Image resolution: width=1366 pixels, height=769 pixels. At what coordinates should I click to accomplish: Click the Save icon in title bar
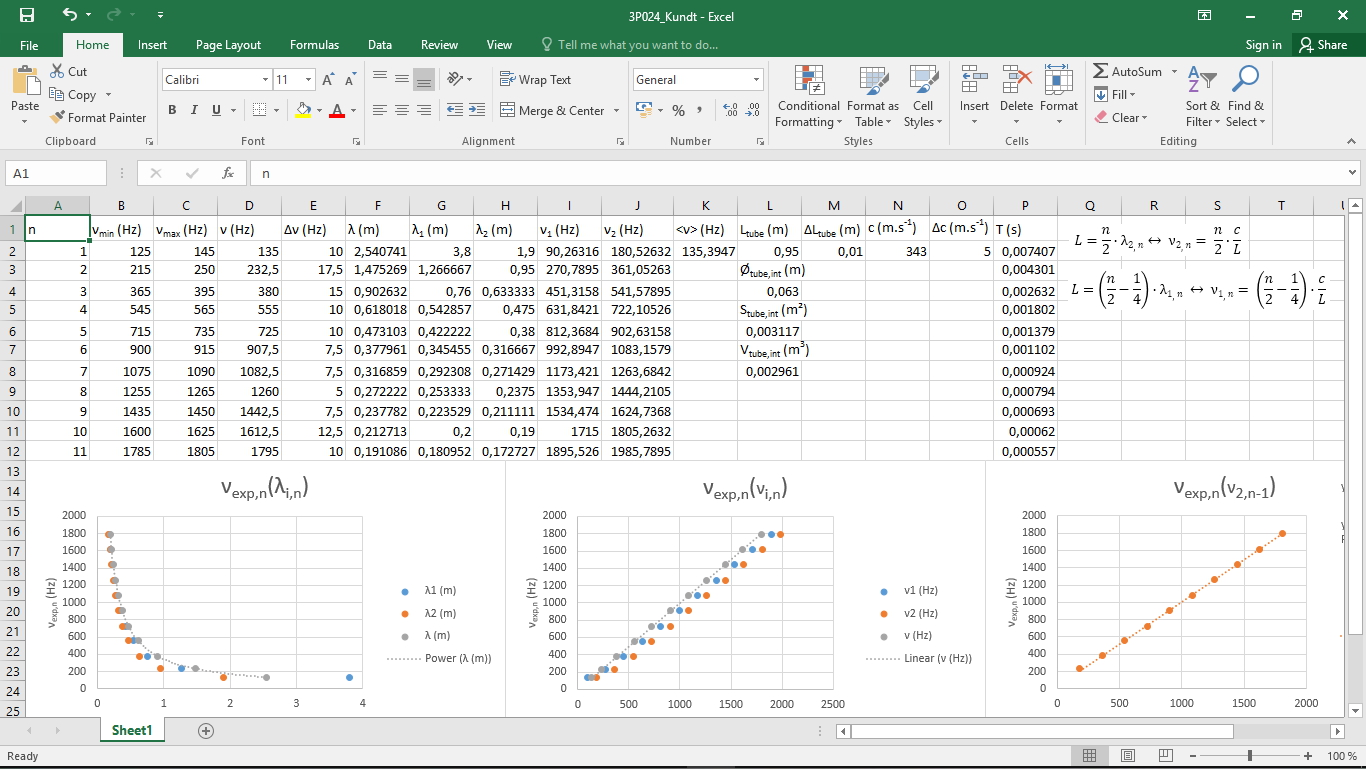click(27, 15)
